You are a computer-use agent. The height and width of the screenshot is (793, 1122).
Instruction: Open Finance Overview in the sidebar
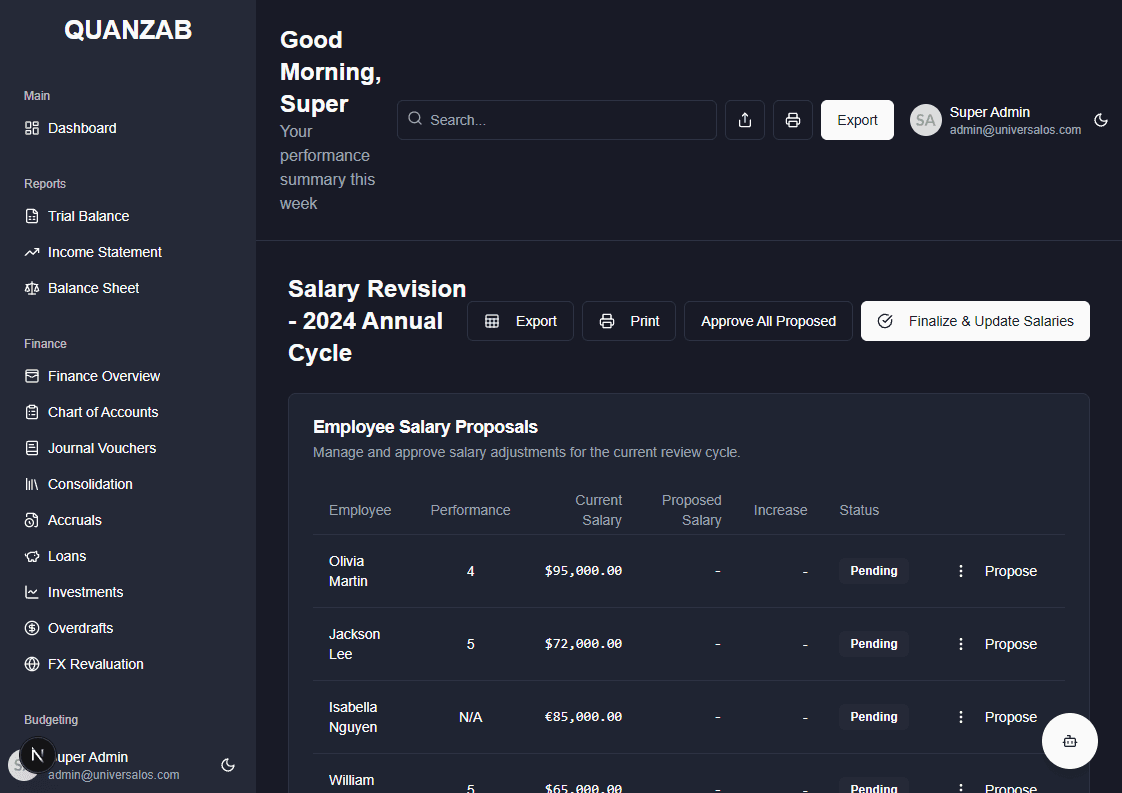pyautogui.click(x=104, y=376)
